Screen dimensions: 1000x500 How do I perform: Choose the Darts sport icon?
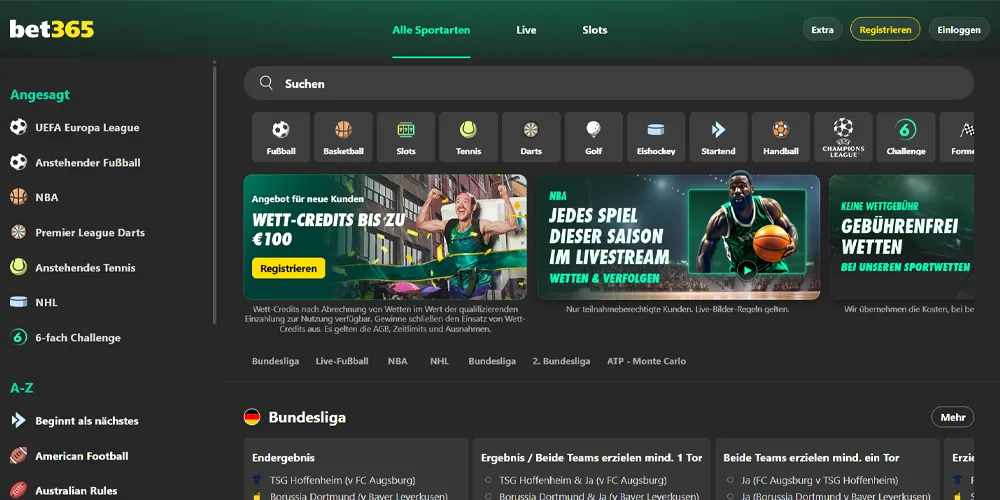[531, 137]
